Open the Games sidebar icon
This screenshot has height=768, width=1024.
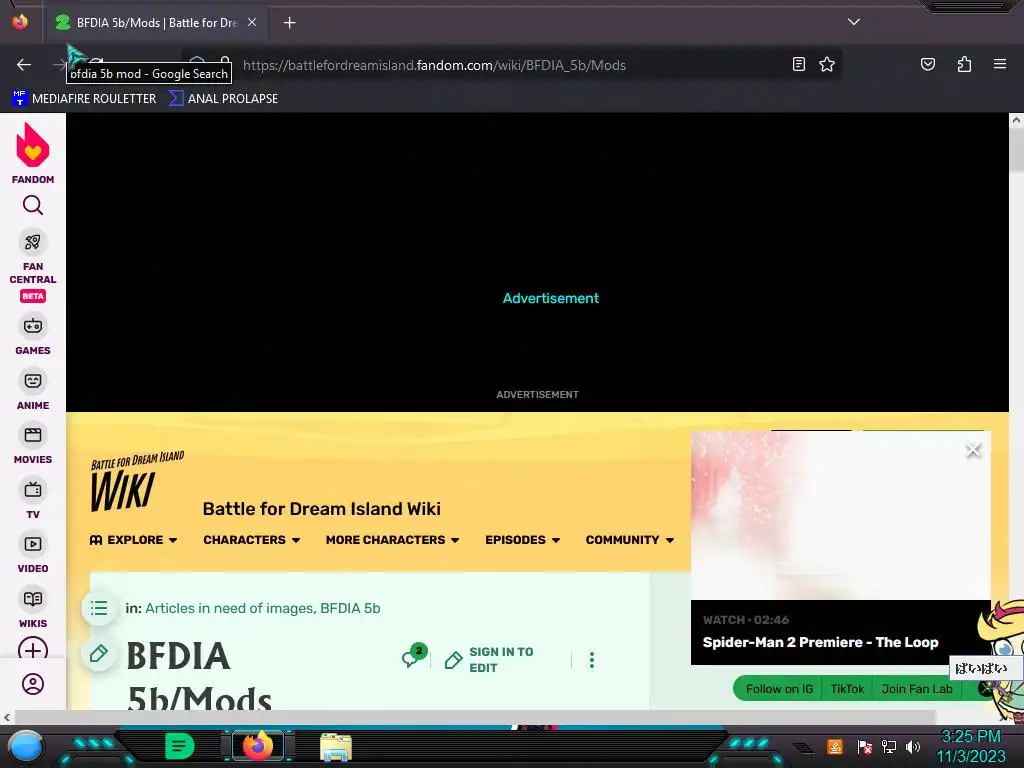click(x=33, y=325)
